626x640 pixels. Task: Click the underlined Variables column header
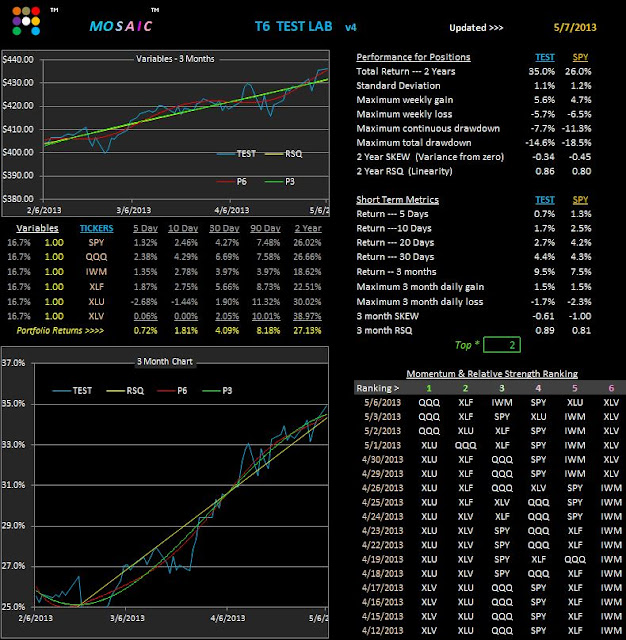tap(37, 228)
